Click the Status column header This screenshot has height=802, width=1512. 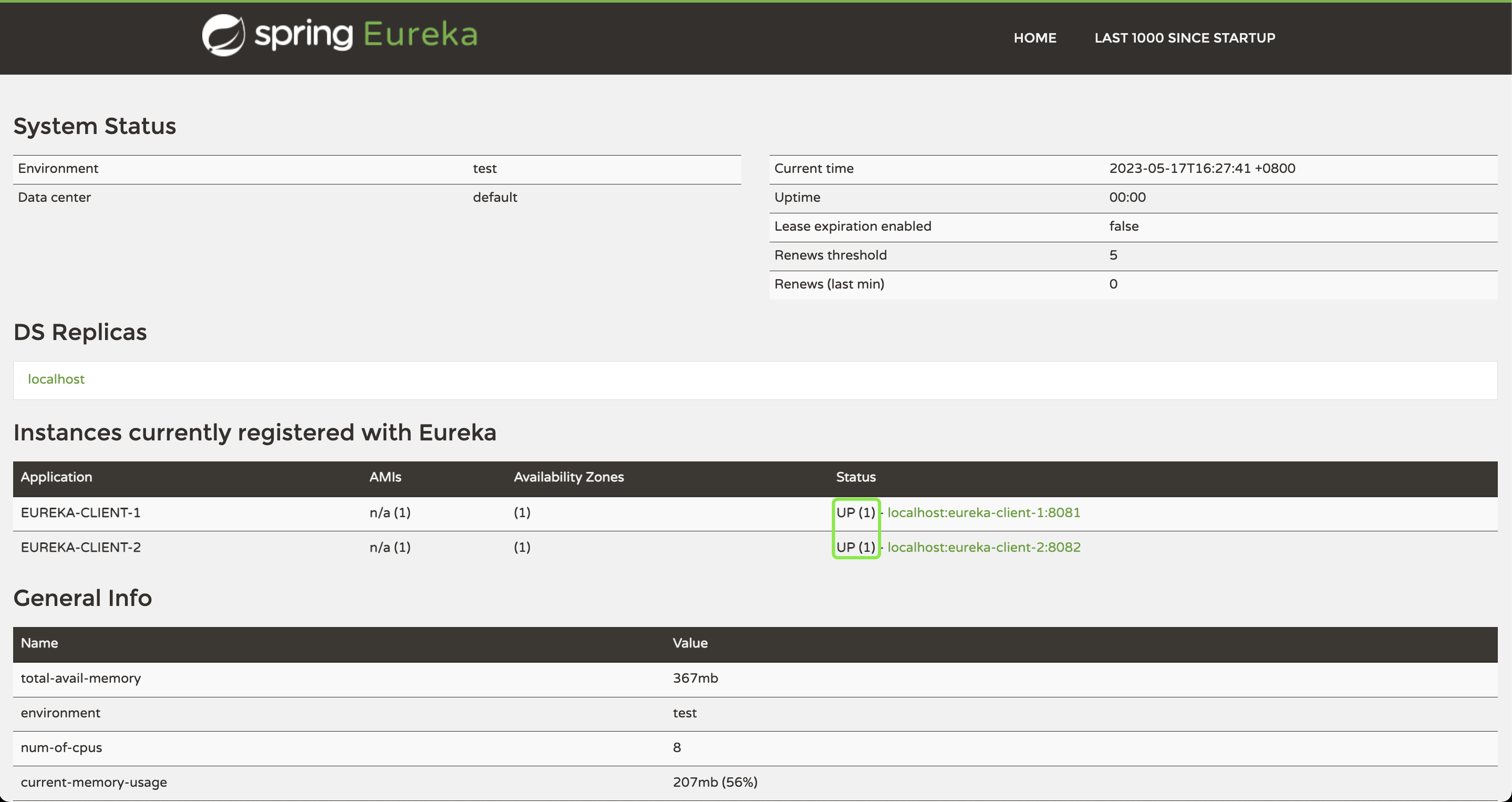(x=855, y=477)
